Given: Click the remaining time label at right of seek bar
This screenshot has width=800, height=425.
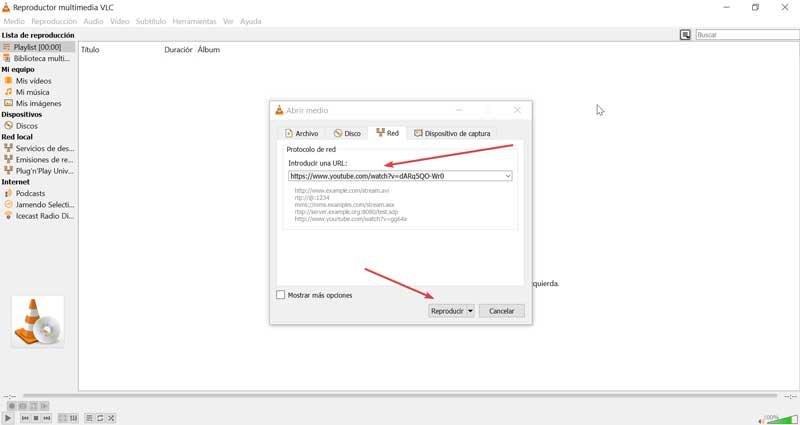Looking at the screenshot, I should (x=790, y=396).
